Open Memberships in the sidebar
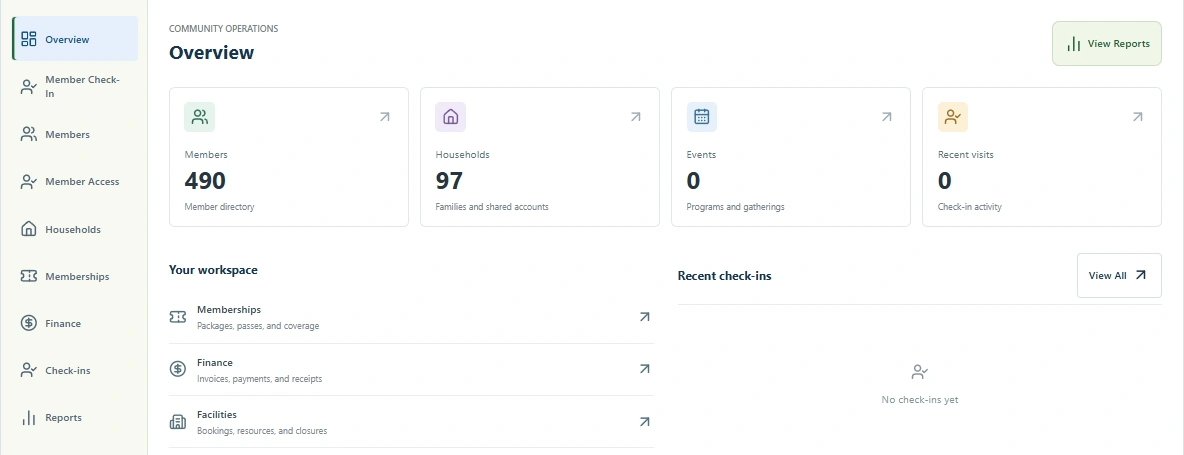The width and height of the screenshot is (1184, 455). coord(75,276)
